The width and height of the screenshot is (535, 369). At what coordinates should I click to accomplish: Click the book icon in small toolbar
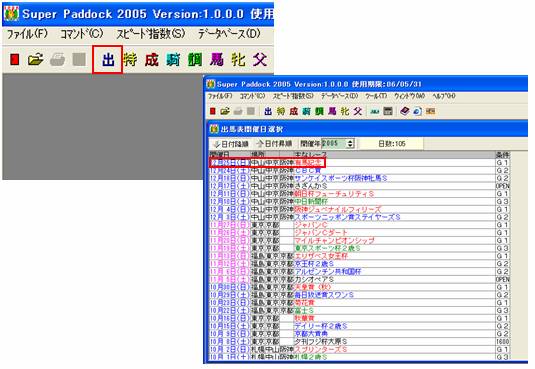point(404,111)
